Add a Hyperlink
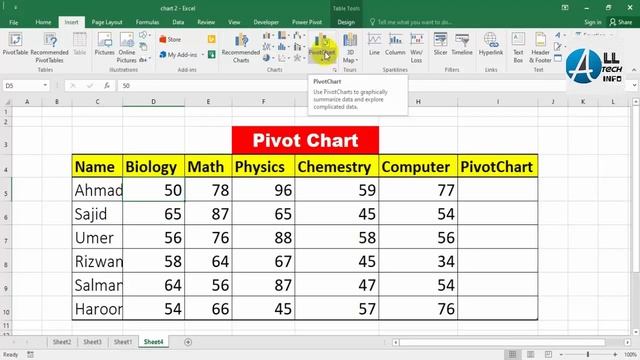This screenshot has width=640, height=360. 491,44
